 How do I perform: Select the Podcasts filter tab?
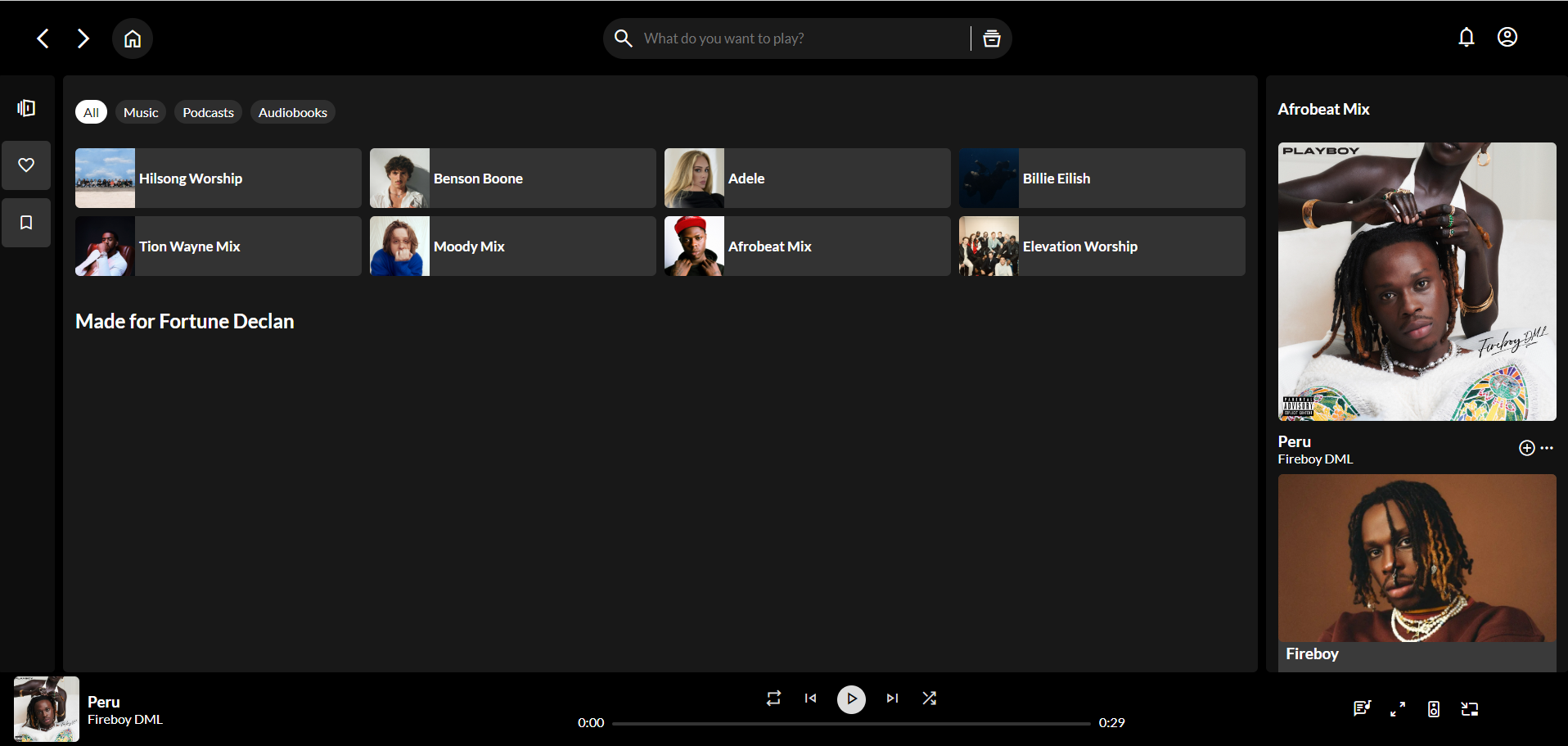click(208, 112)
